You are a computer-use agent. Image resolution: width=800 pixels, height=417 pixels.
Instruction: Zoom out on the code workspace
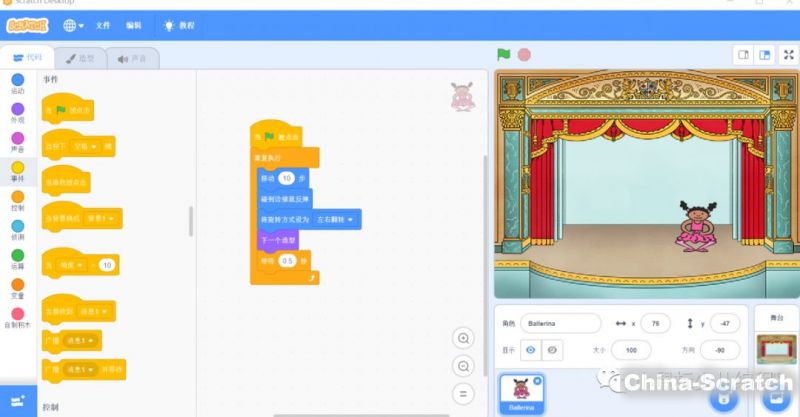(x=463, y=367)
